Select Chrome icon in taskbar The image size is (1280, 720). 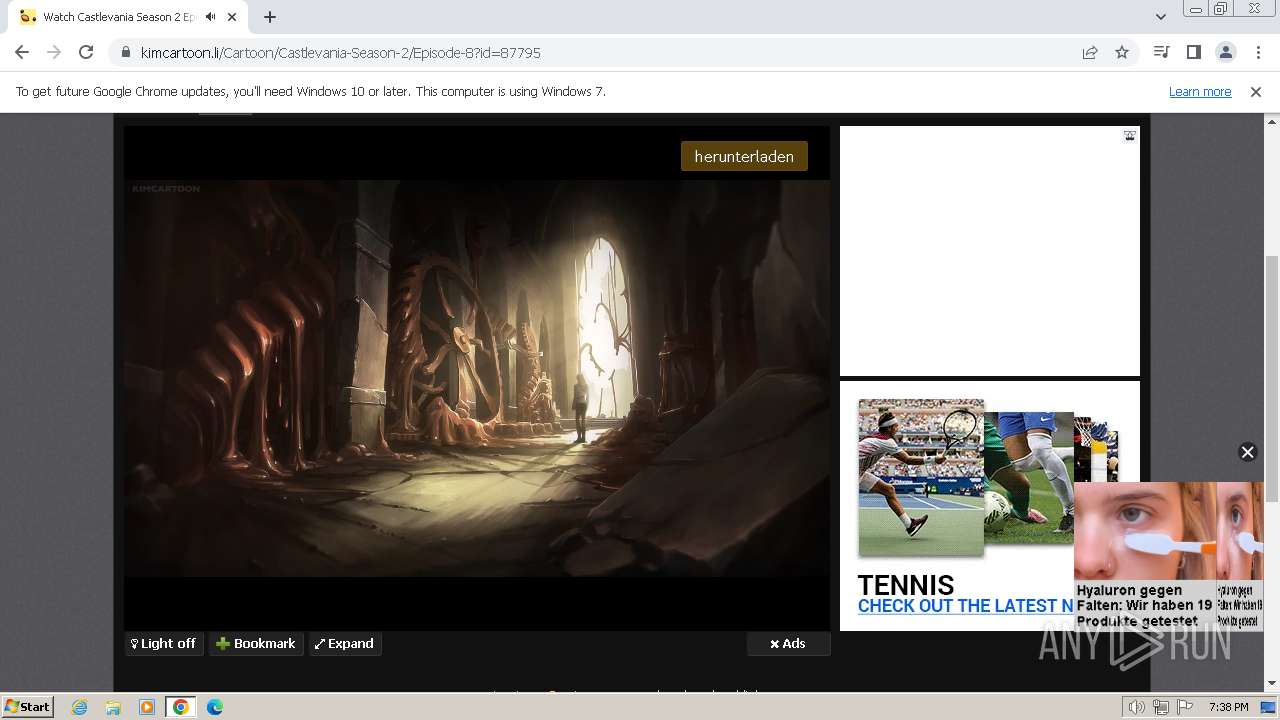tap(181, 707)
